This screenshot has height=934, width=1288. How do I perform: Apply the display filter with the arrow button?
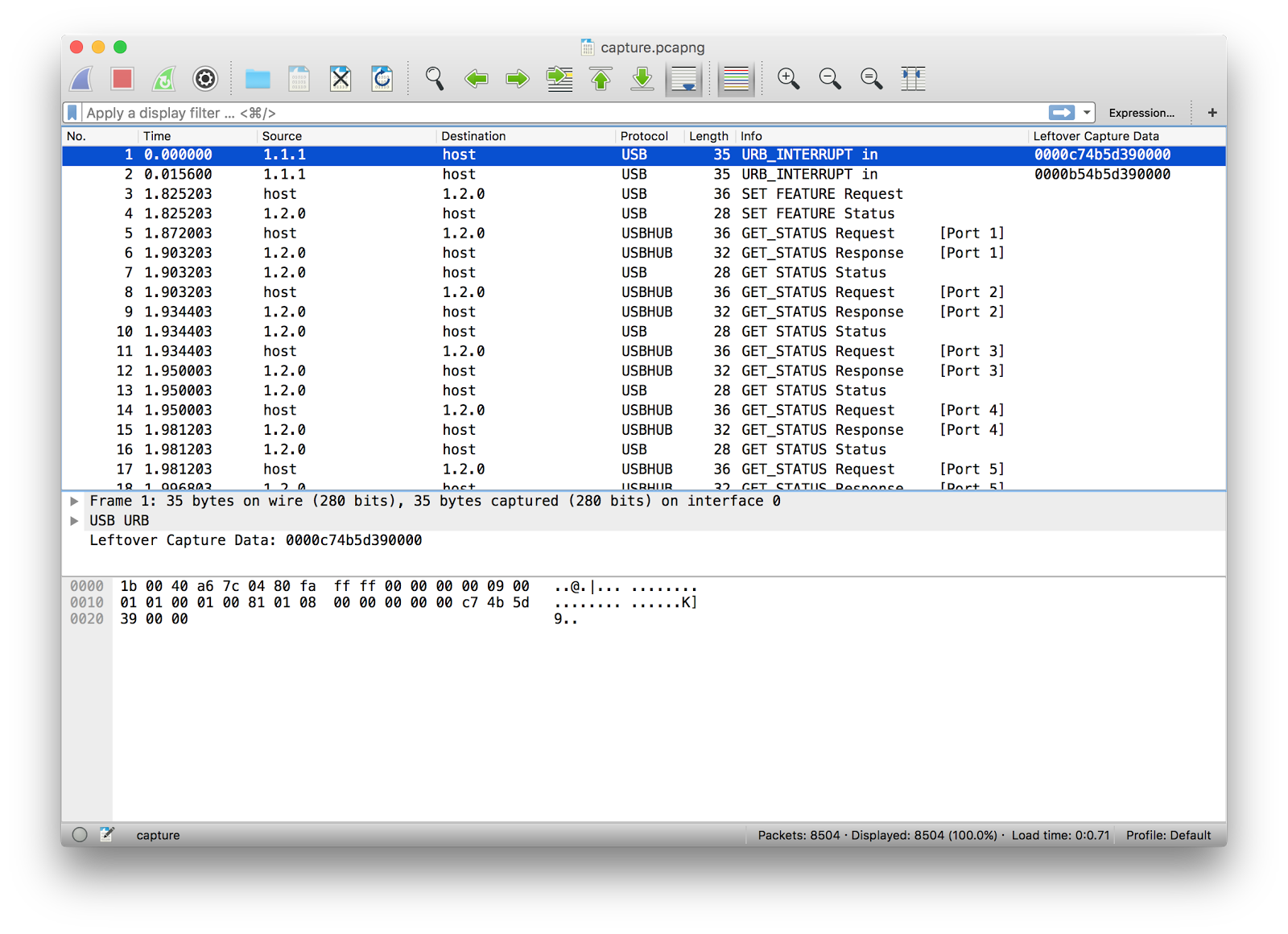1062,113
